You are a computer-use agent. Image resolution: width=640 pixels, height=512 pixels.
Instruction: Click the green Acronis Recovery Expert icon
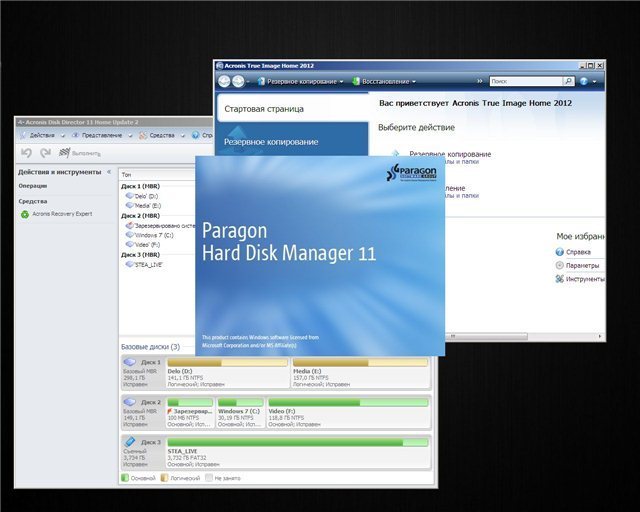(24, 213)
